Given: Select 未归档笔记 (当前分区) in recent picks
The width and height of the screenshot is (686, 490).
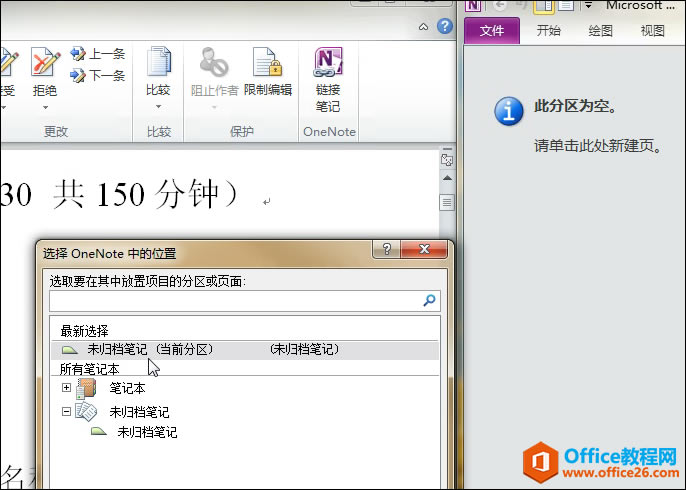Looking at the screenshot, I should click(245, 350).
